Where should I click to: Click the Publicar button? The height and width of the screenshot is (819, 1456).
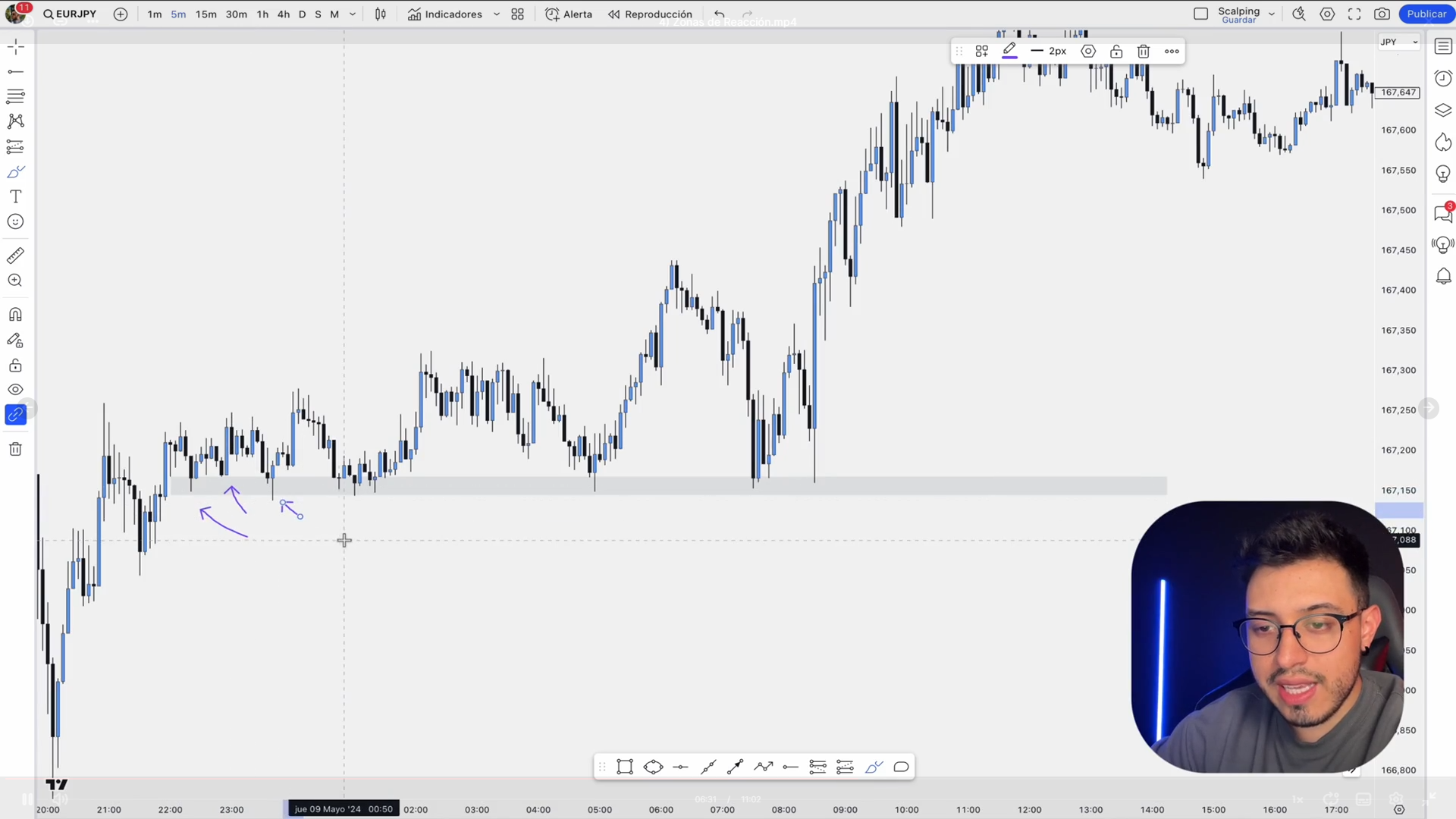tap(1426, 14)
